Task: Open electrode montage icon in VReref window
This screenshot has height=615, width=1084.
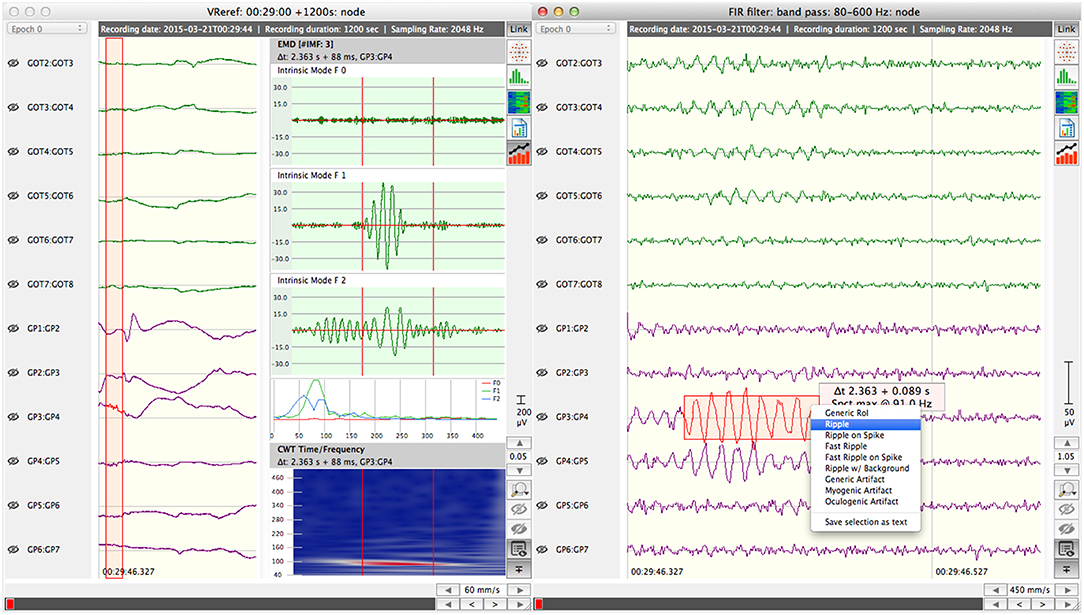Action: [x=518, y=51]
